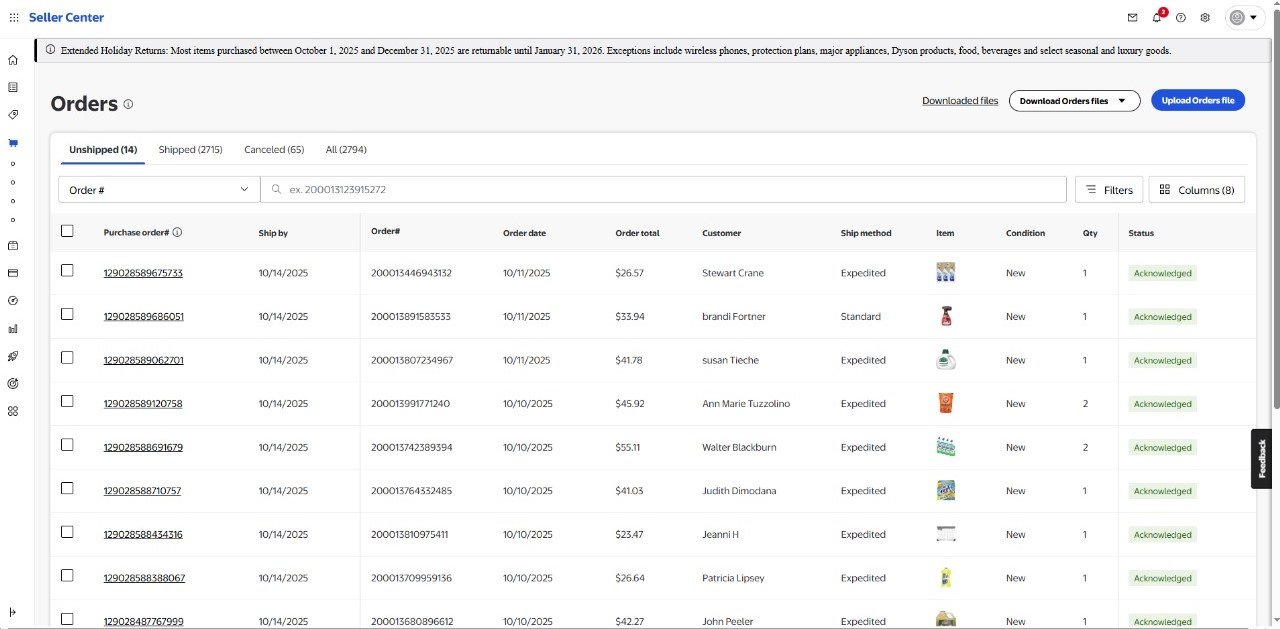Open the messages envelope icon
The width and height of the screenshot is (1280, 629).
point(1132,18)
